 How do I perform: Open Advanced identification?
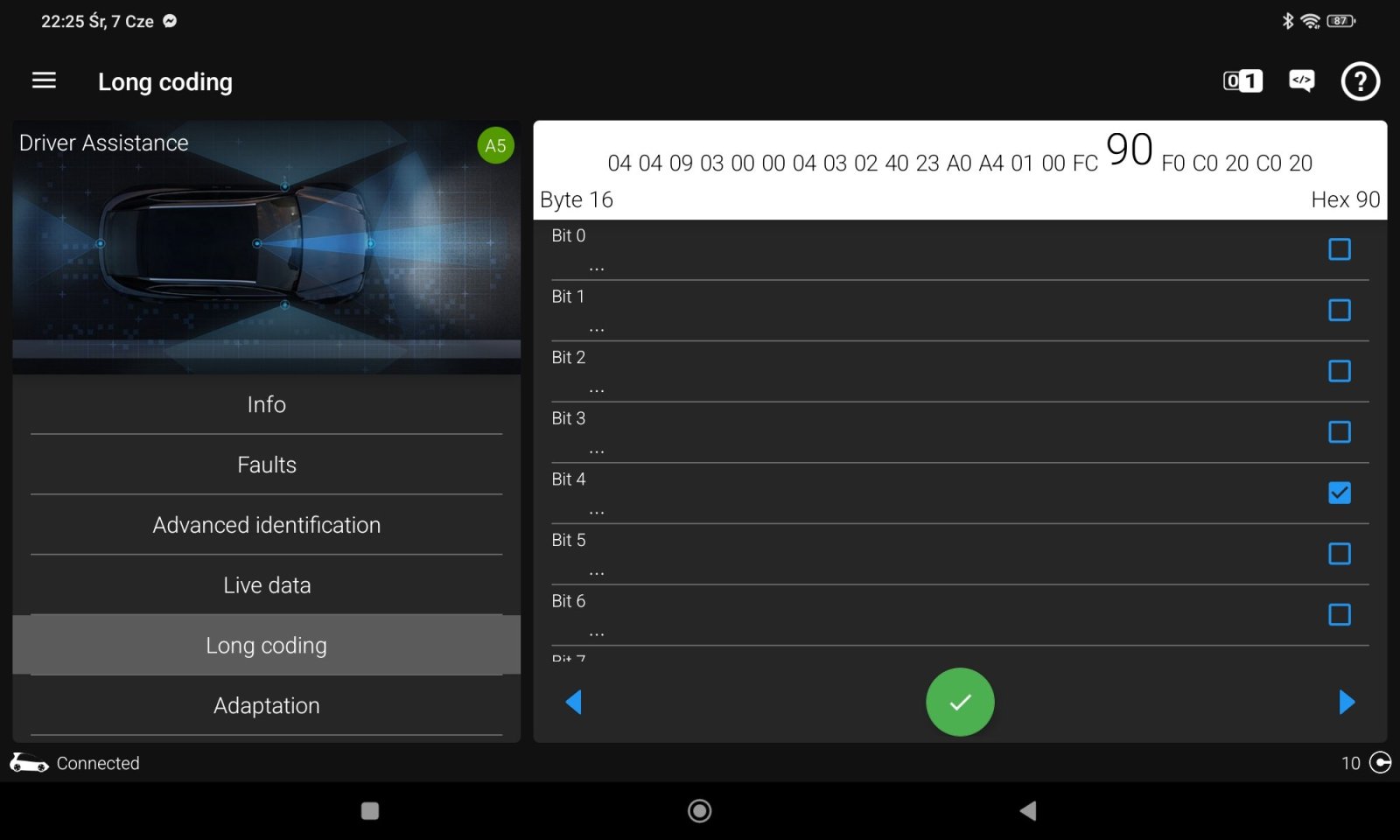tap(267, 525)
